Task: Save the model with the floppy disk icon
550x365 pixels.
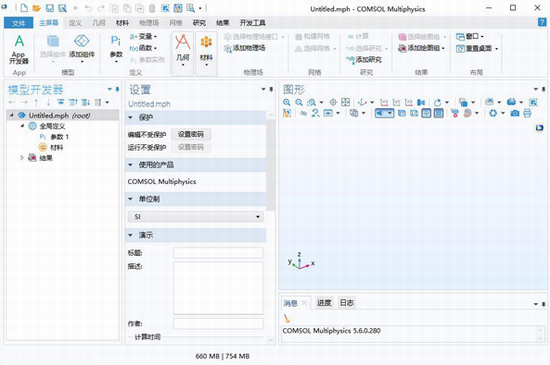Action: coord(50,8)
